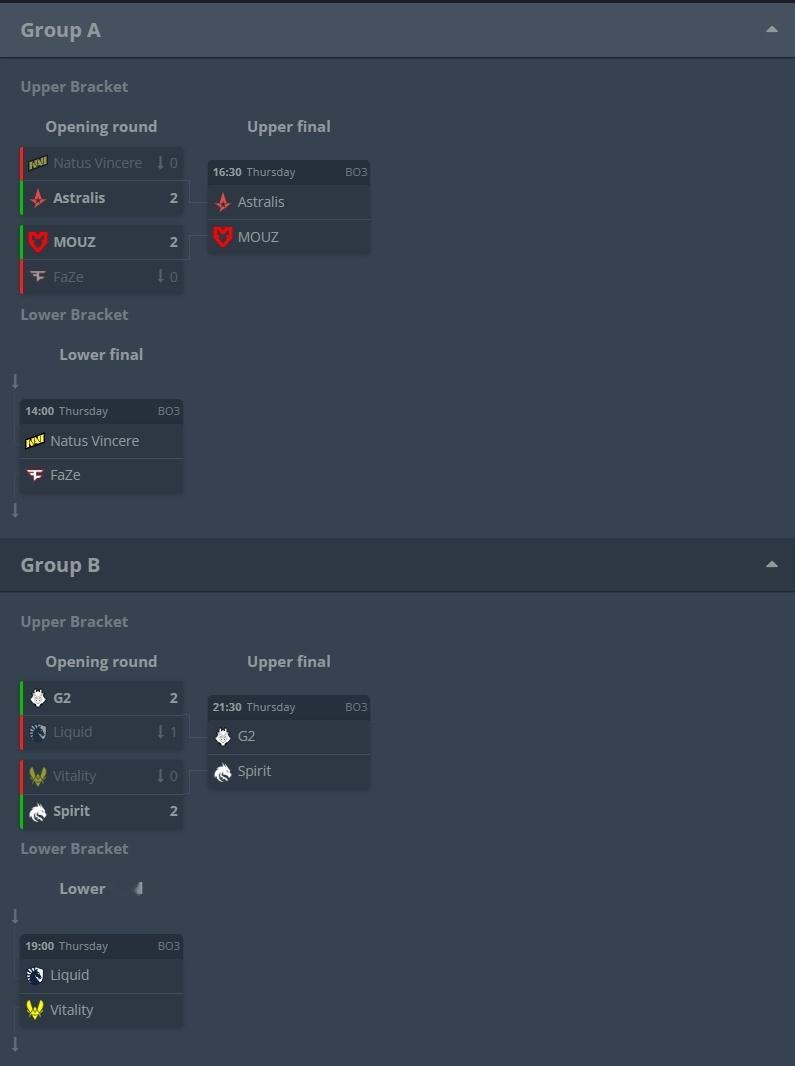Screen dimensions: 795x1066
Task: Select Spirit winner row in Opening round
Action: click(x=102, y=811)
